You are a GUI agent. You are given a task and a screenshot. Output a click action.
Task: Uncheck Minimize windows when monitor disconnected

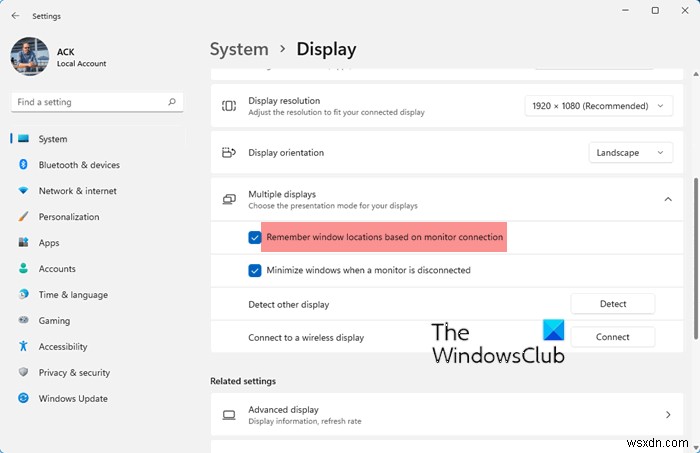tap(254, 270)
